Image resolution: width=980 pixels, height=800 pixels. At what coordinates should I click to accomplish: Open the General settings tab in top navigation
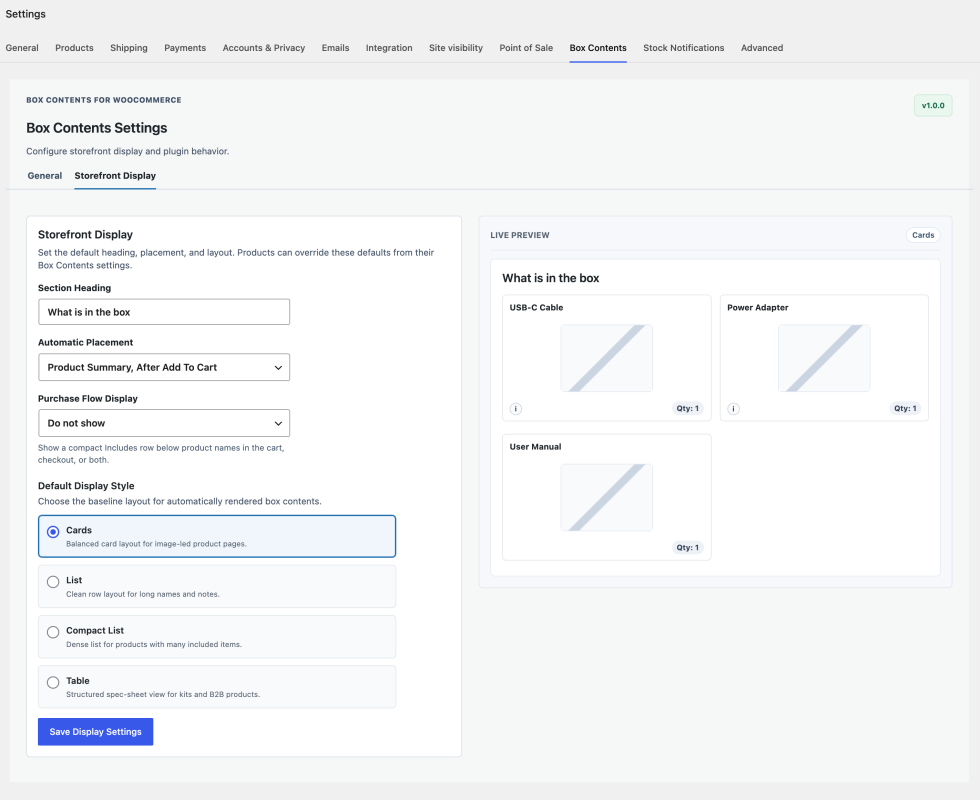tap(22, 48)
